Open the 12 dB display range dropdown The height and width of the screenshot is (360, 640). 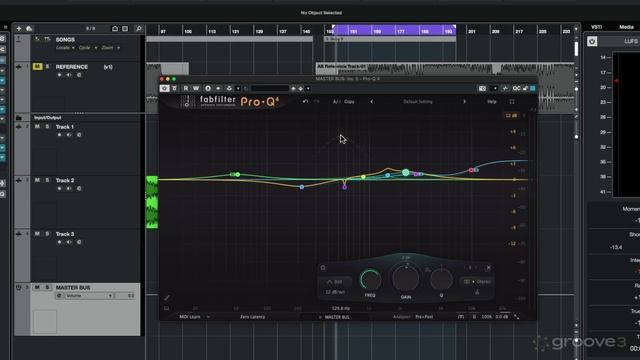511,116
